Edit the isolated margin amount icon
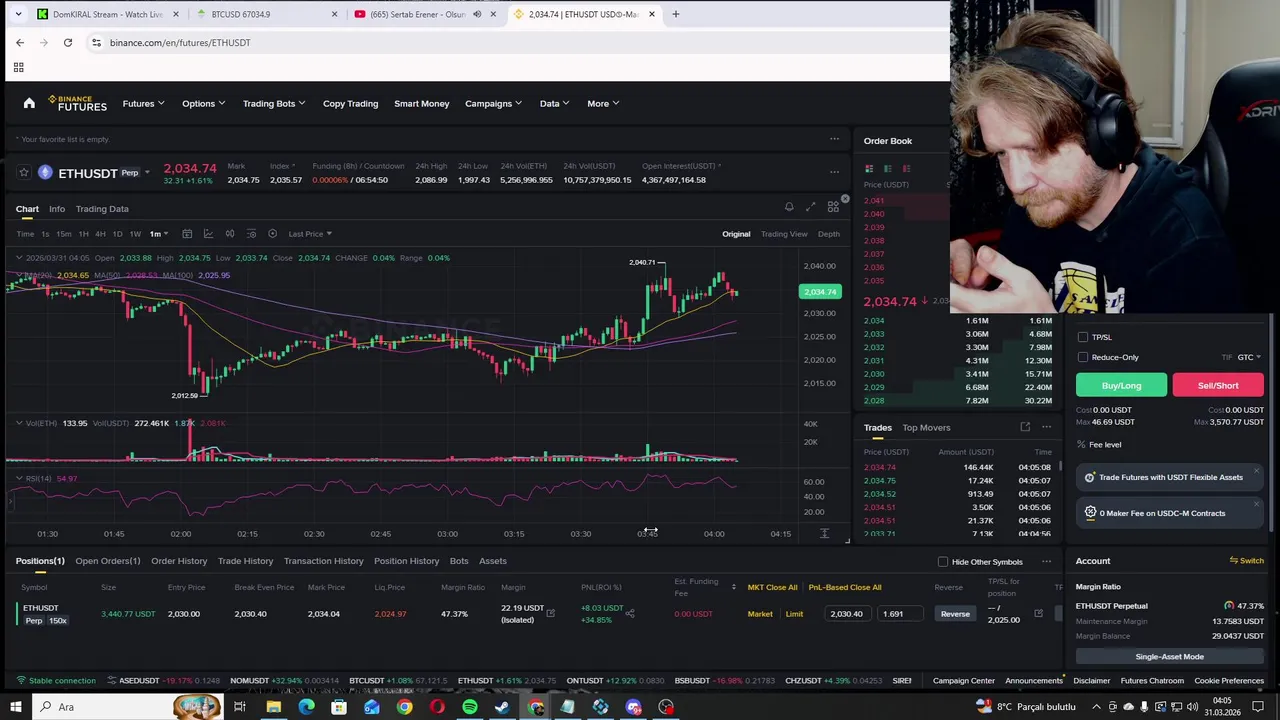This screenshot has width=1280, height=720. click(550, 614)
